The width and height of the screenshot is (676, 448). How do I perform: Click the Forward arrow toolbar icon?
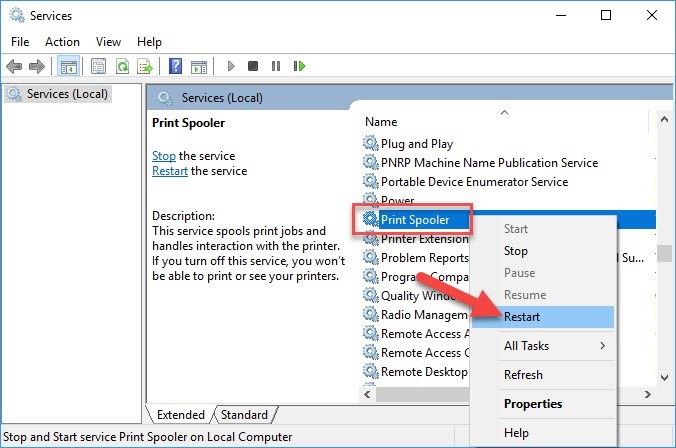37,66
